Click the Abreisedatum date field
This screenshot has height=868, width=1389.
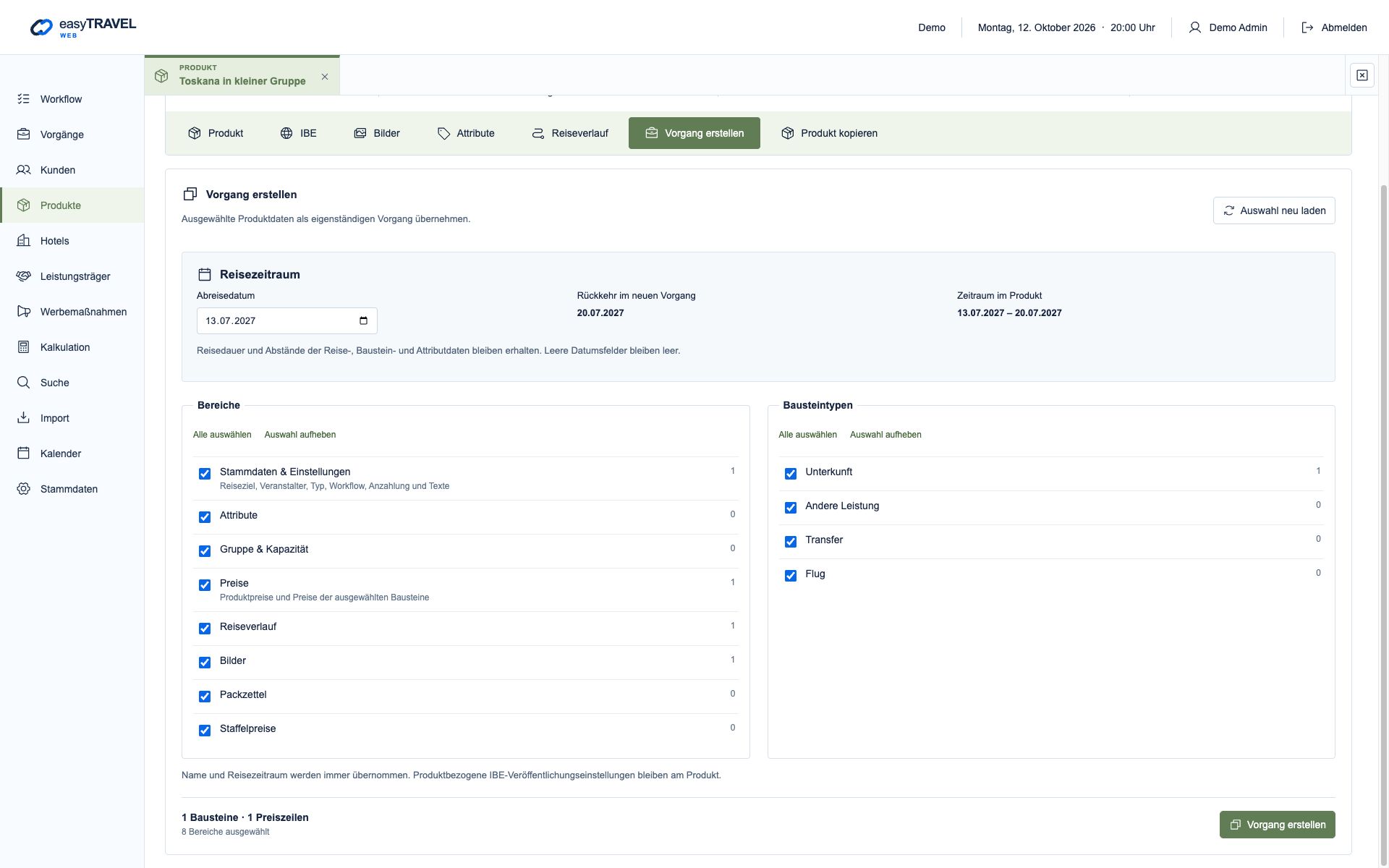[x=286, y=321]
